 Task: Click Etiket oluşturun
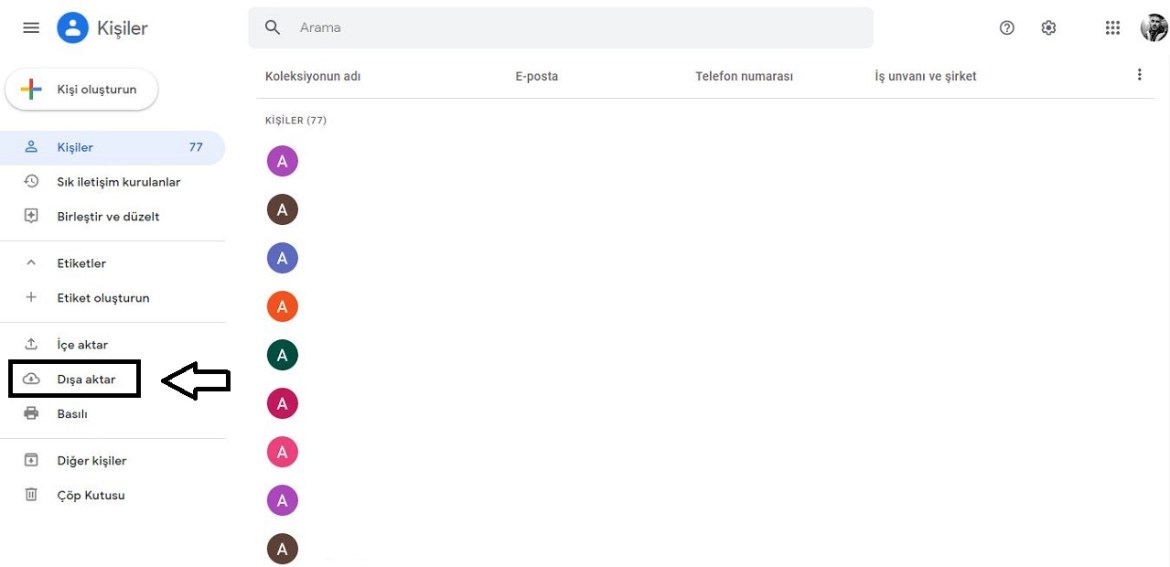(102, 298)
